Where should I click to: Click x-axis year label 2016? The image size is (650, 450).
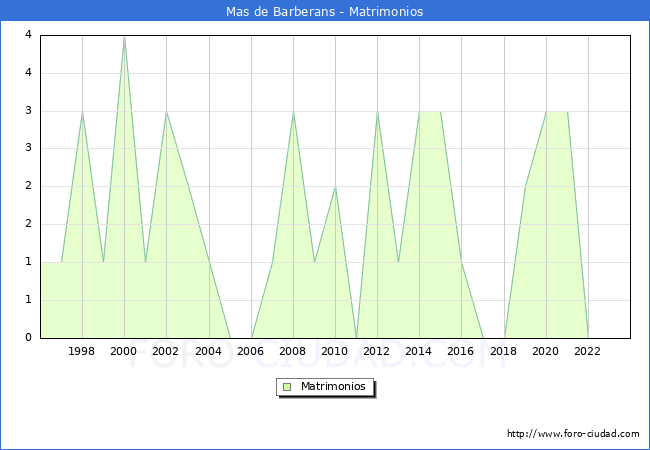[461, 351]
